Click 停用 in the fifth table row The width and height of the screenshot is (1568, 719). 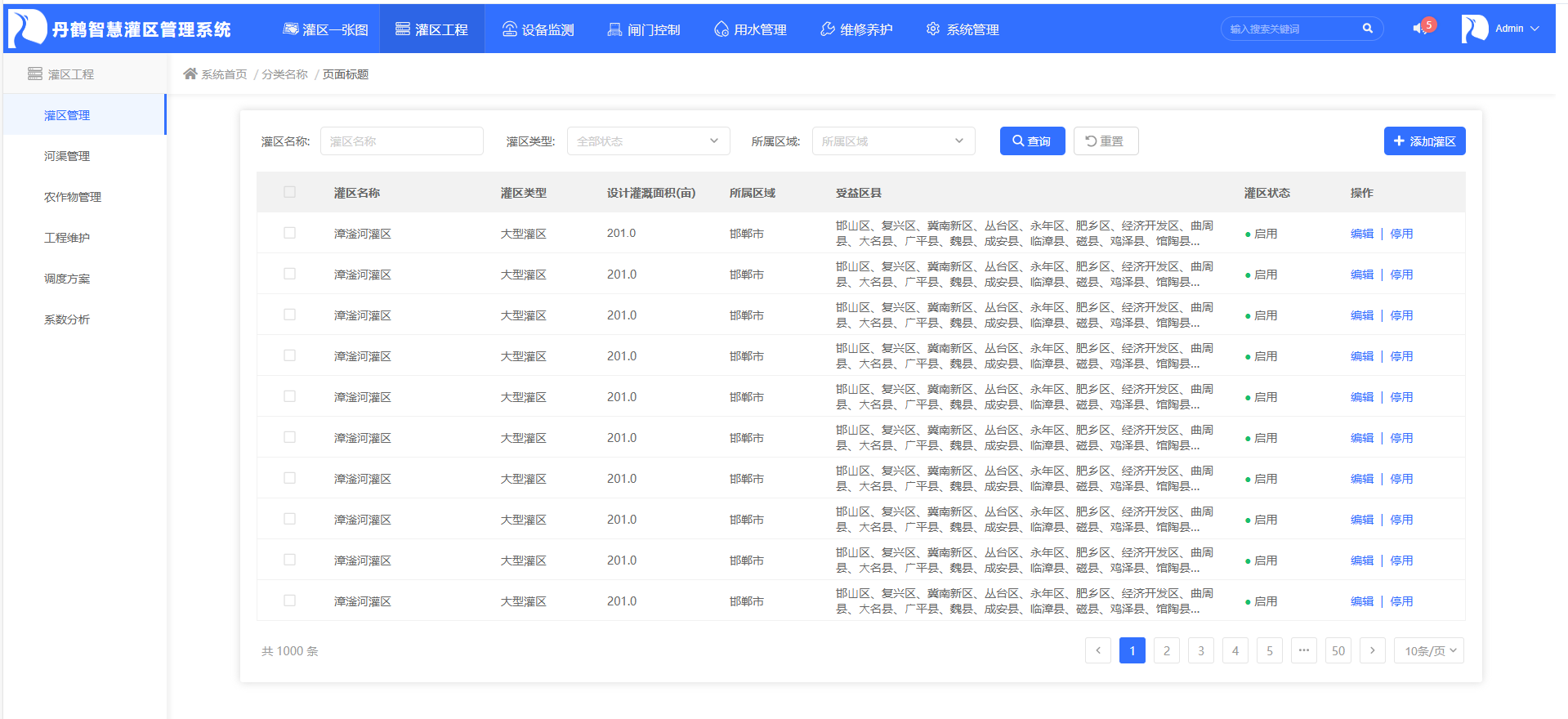[x=1401, y=397]
